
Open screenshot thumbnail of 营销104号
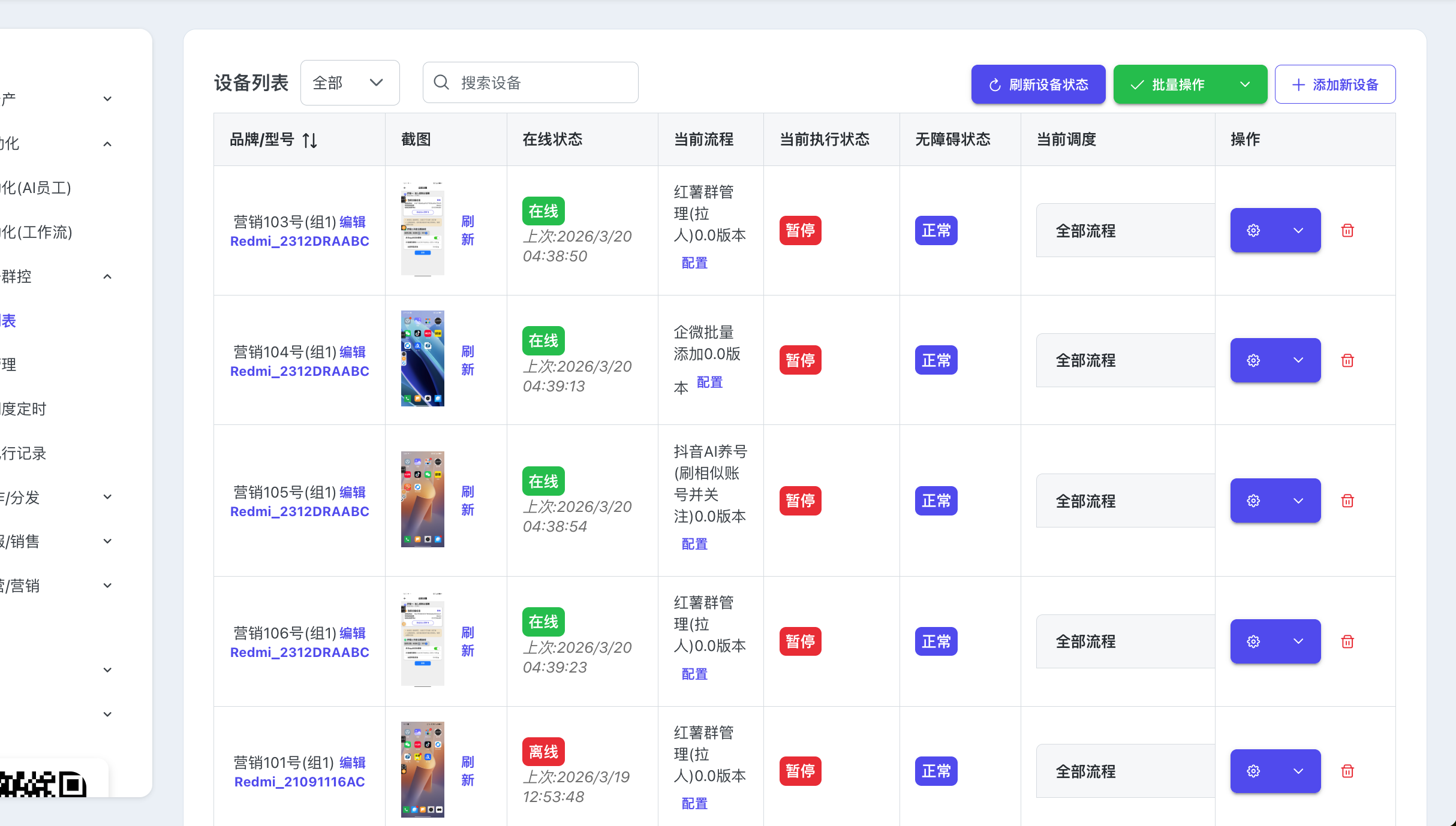click(422, 358)
